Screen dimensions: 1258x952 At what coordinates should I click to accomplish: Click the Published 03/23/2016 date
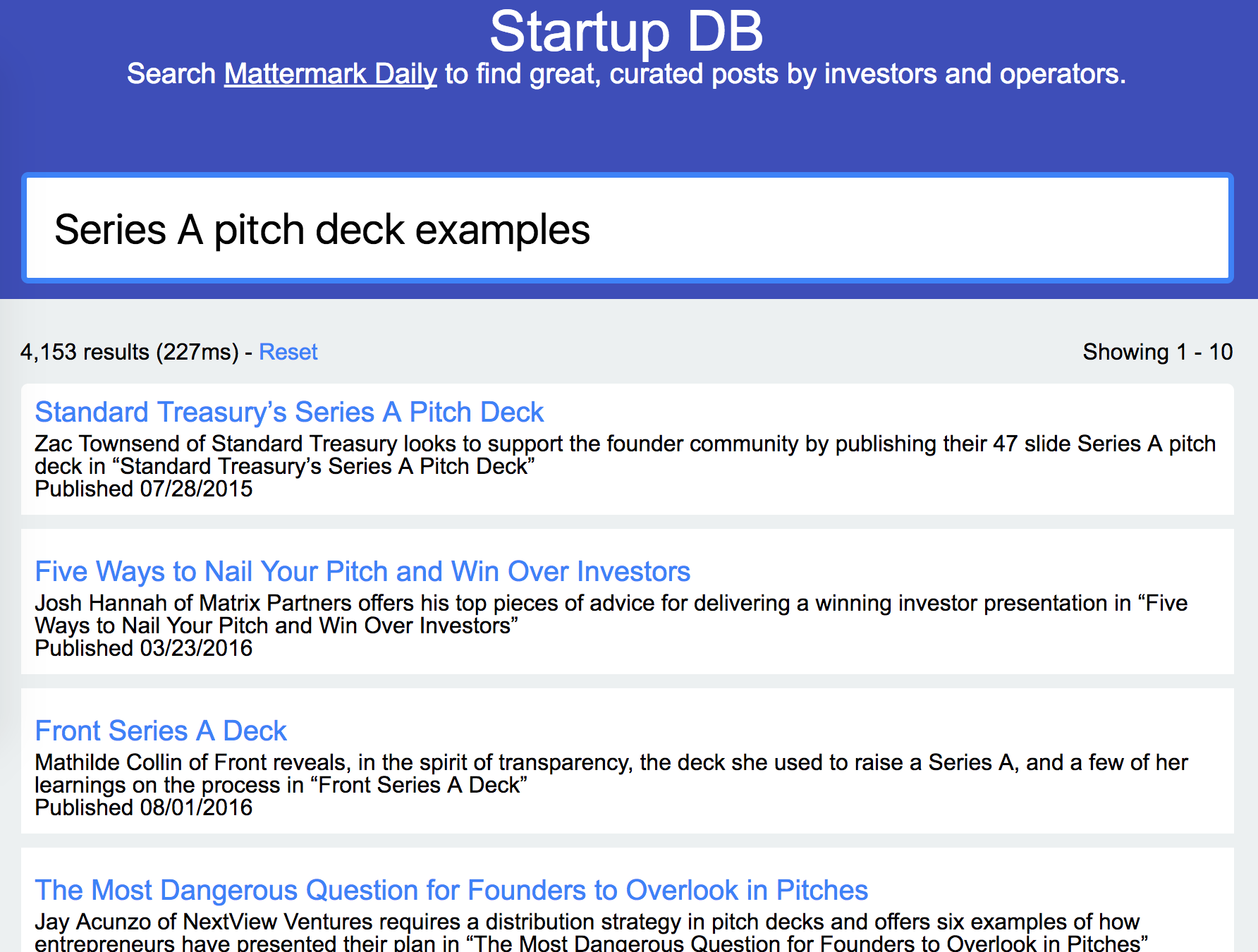coord(144,648)
